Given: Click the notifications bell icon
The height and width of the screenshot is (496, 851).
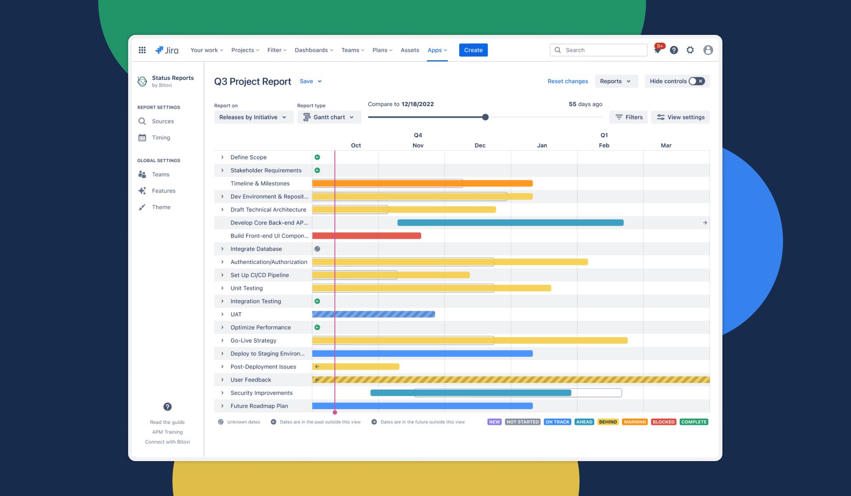Looking at the screenshot, I should pos(657,50).
